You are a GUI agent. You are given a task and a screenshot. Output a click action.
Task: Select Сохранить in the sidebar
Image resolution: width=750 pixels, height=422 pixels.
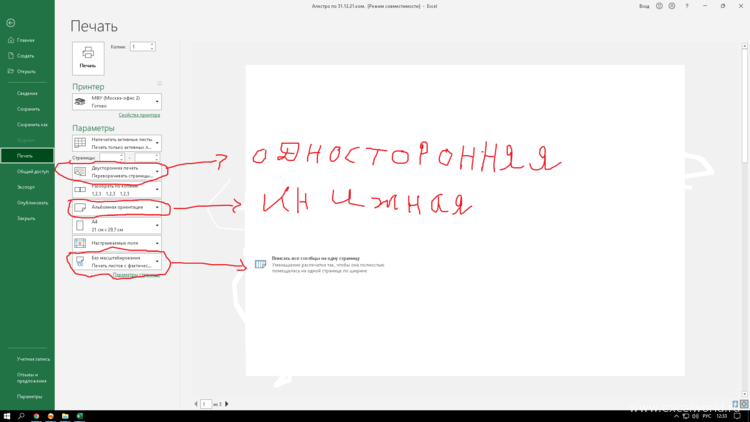[27, 109]
